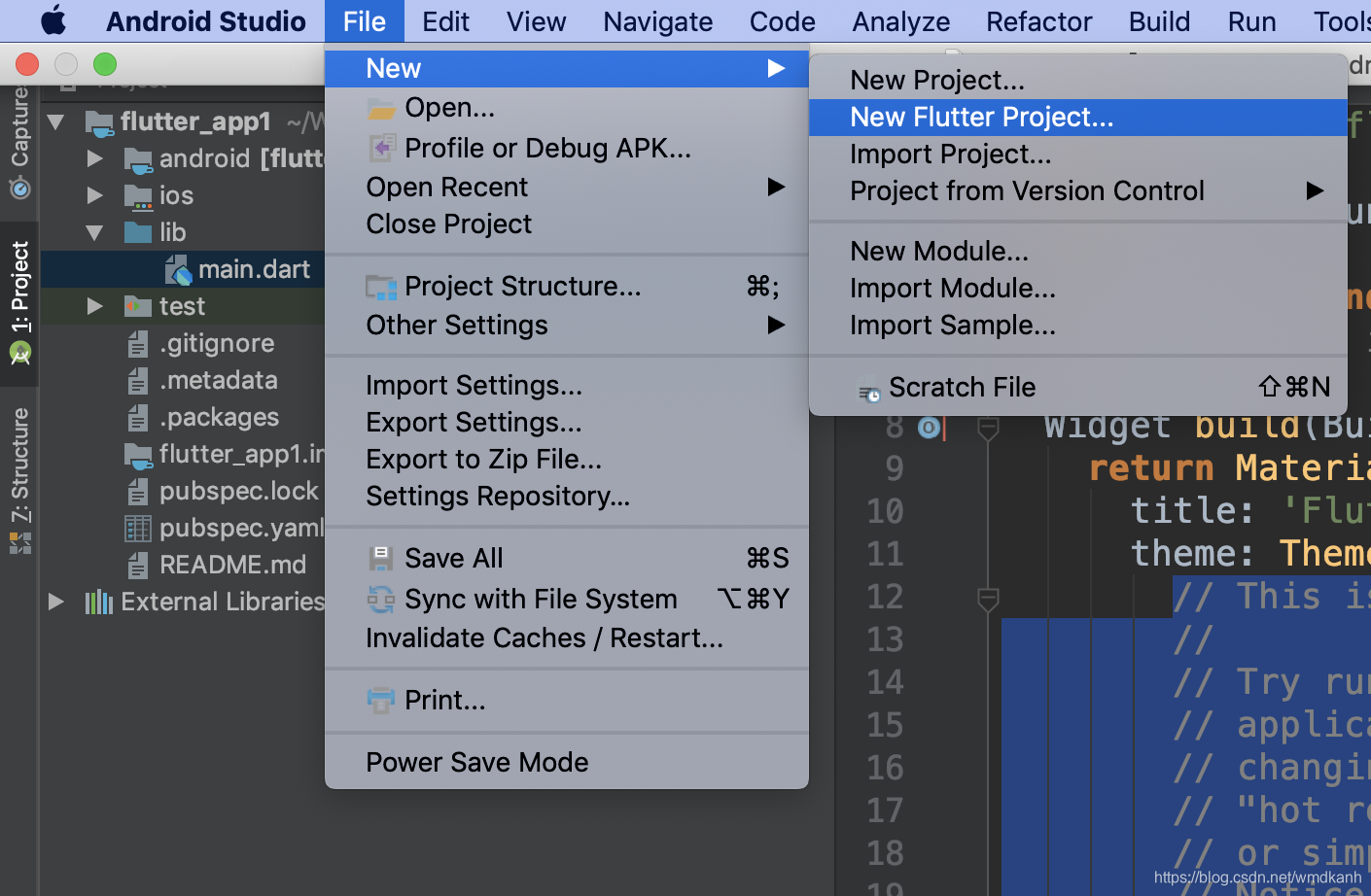Screen dimensions: 1371x896
Task: Choose New Flutter Project from submenu
Action: pos(1078,118)
